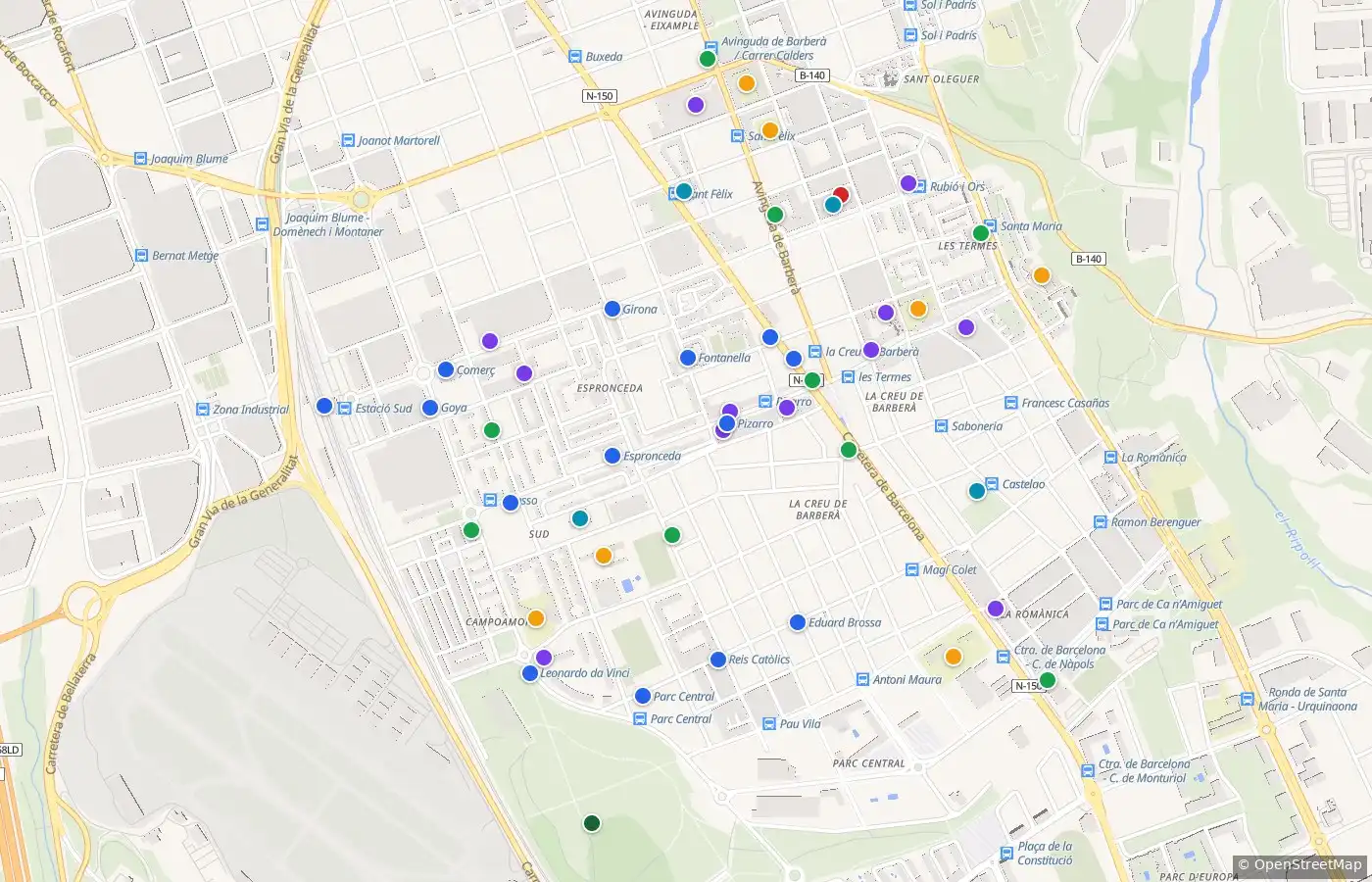Select the blue marker at Comerç

click(446, 369)
